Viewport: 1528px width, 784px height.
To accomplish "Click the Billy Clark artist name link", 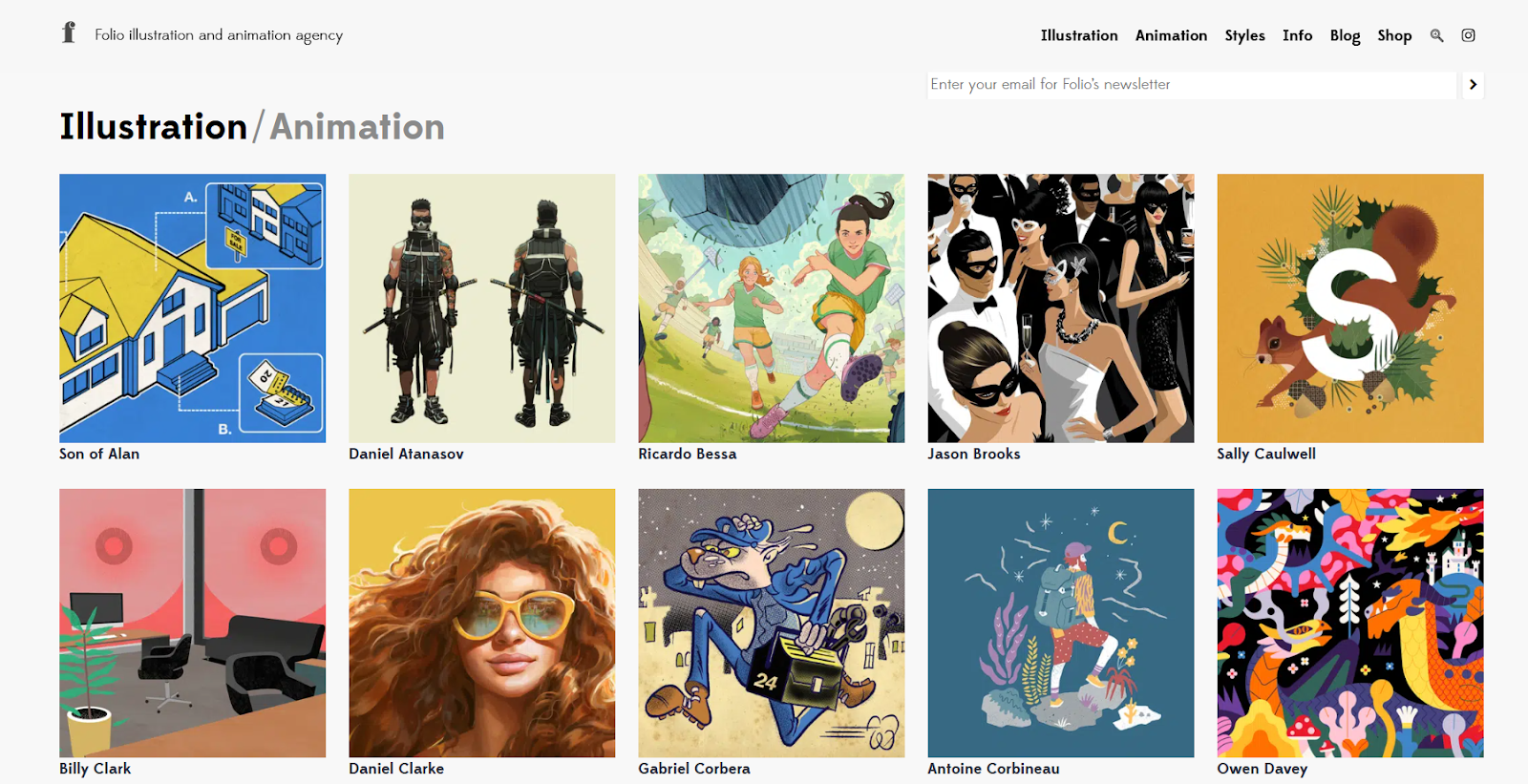I will tap(95, 769).
